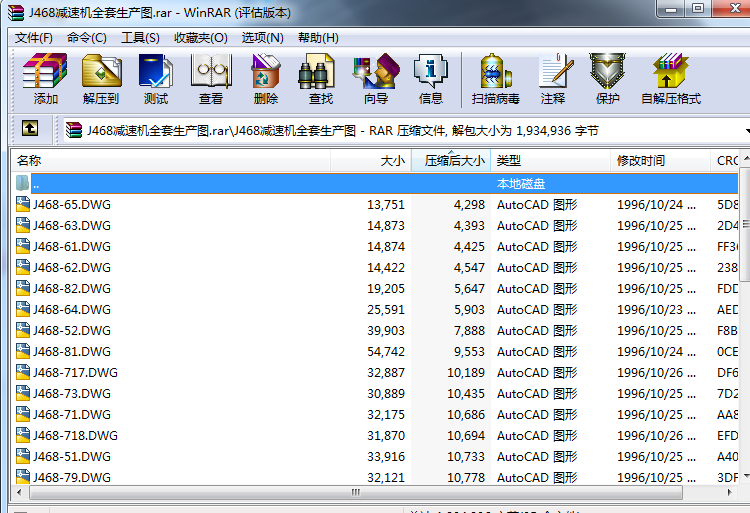This screenshot has height=513, width=750.
Task: Click the DWG icon beside J468-71.DWG
Action: coord(23,415)
